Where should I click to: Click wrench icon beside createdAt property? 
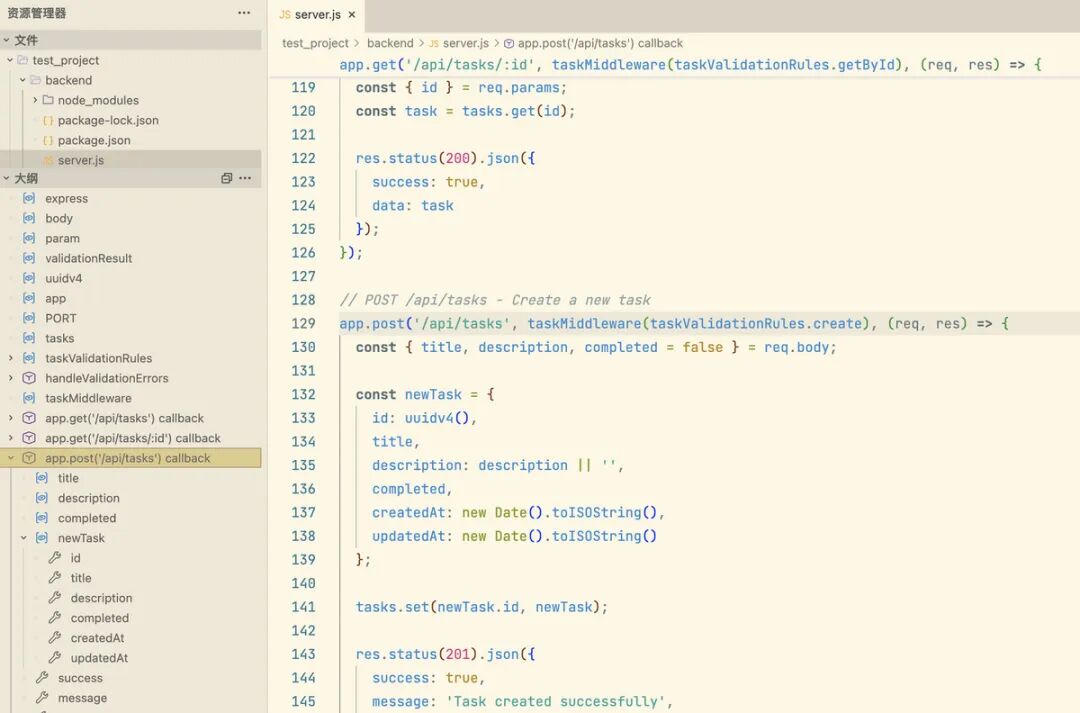pos(55,638)
